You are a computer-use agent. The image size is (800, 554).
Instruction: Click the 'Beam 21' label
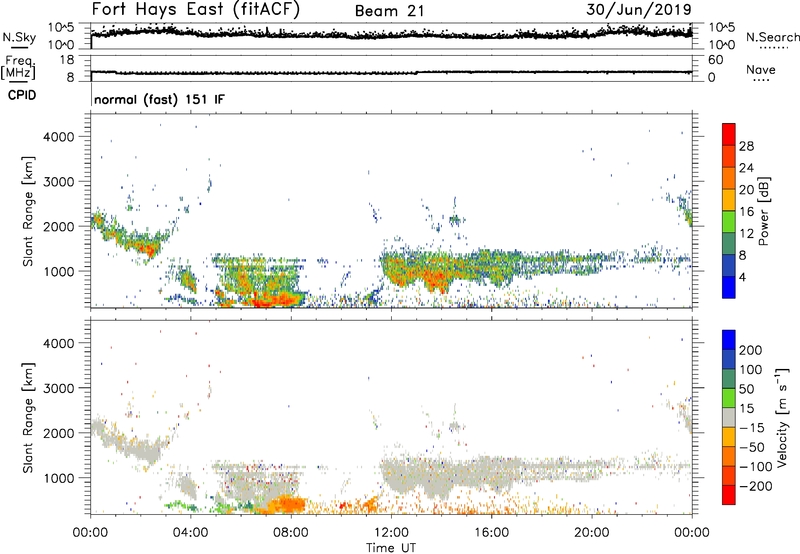point(389,11)
